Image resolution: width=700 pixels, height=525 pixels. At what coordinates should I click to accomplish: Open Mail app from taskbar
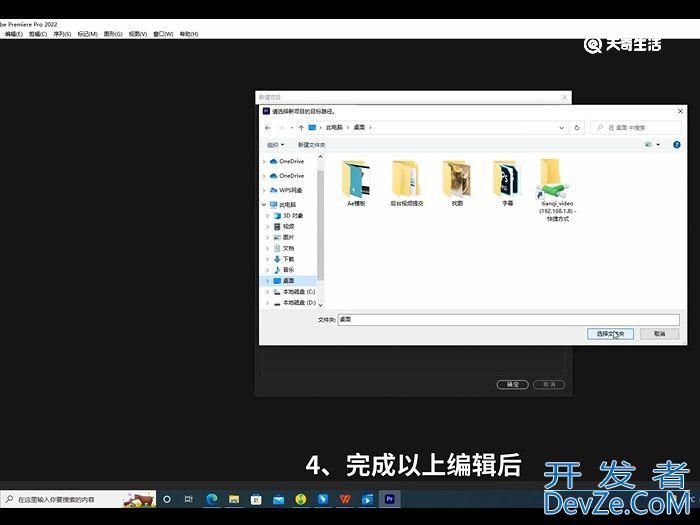(279, 499)
